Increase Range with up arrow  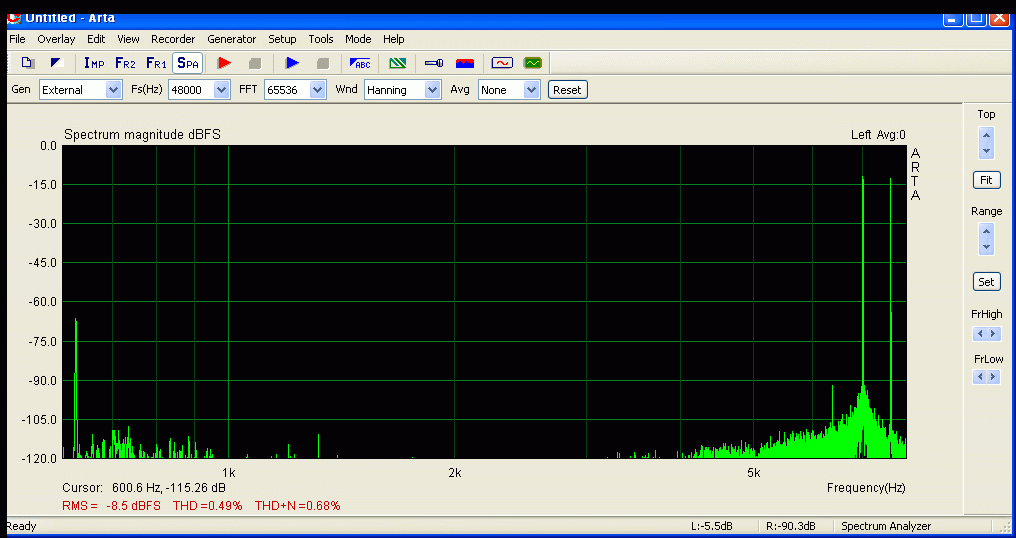[986, 231]
